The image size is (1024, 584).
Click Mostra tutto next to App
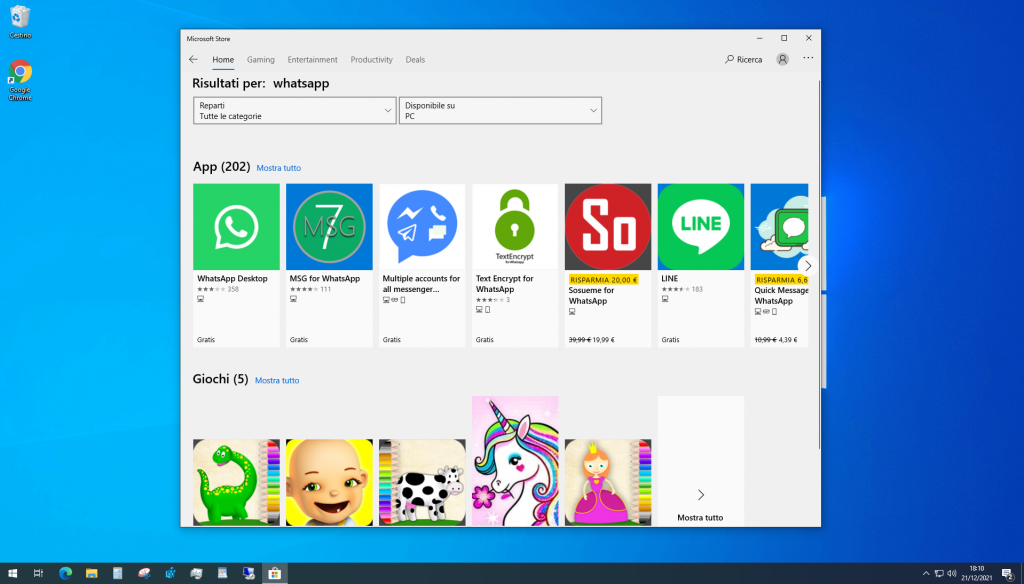click(x=278, y=168)
